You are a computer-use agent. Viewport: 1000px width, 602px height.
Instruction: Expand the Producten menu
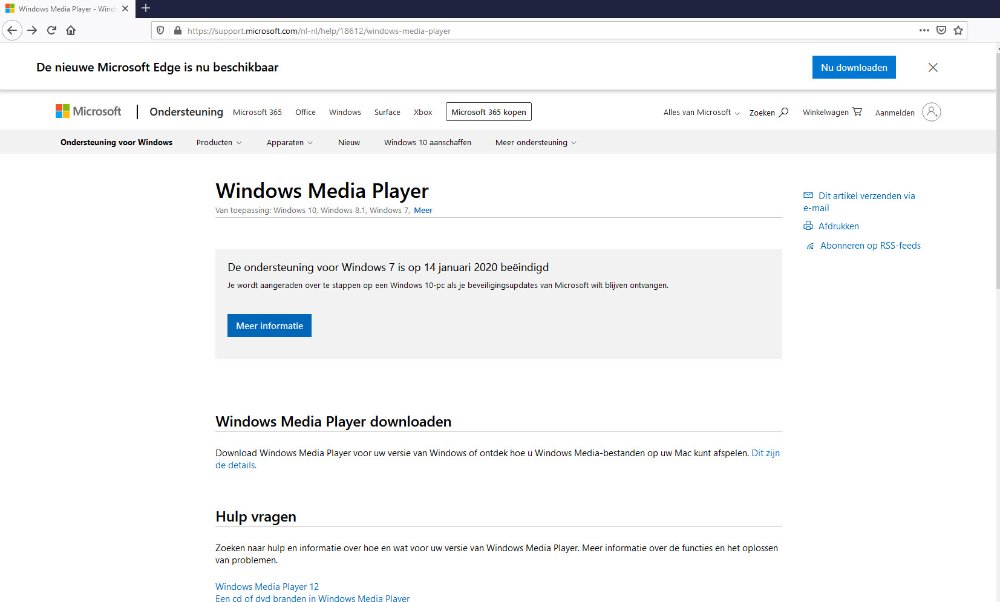(x=219, y=142)
